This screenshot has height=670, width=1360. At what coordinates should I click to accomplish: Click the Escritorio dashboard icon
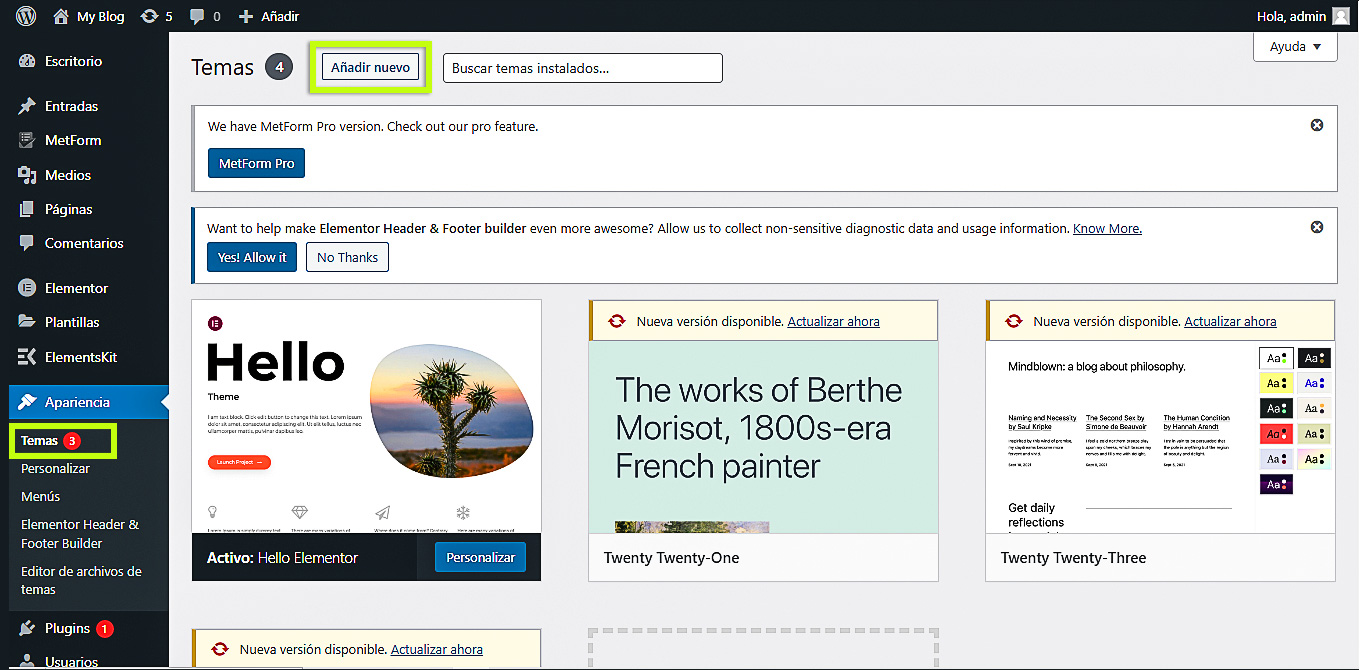(27, 61)
